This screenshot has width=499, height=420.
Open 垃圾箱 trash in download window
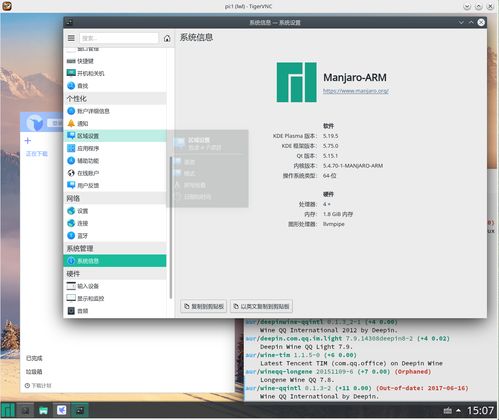click(34, 372)
